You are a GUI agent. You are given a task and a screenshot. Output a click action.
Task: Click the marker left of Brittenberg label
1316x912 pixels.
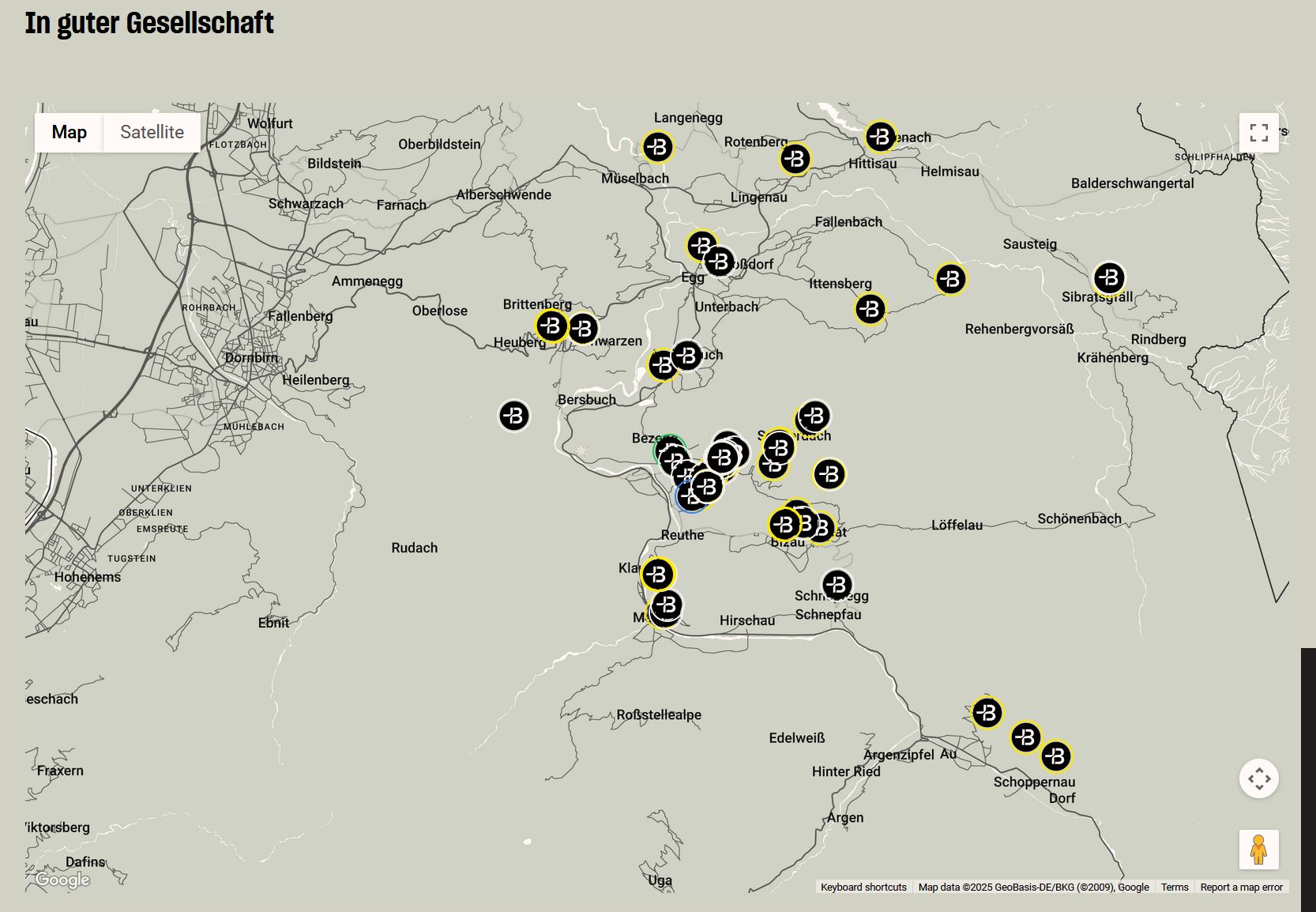click(551, 326)
